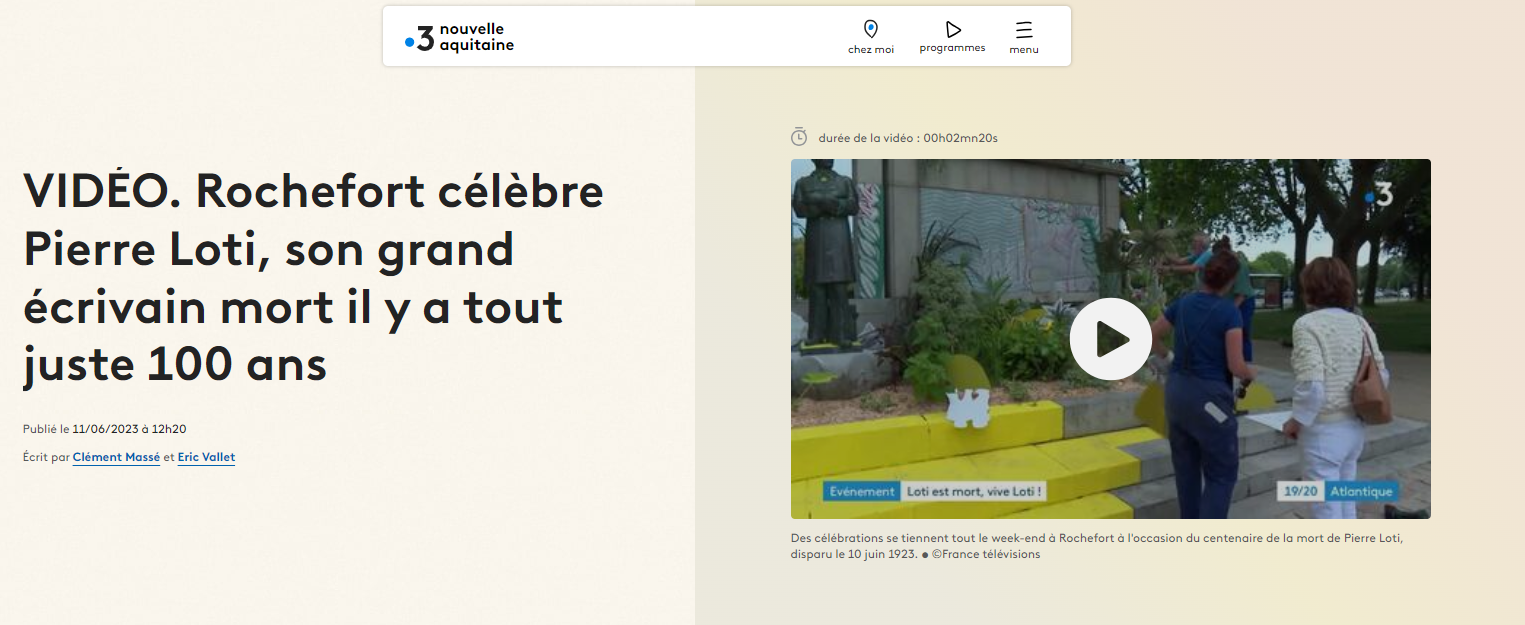Select the "chez moi" location pin icon
This screenshot has height=625, width=1525.
point(870,27)
